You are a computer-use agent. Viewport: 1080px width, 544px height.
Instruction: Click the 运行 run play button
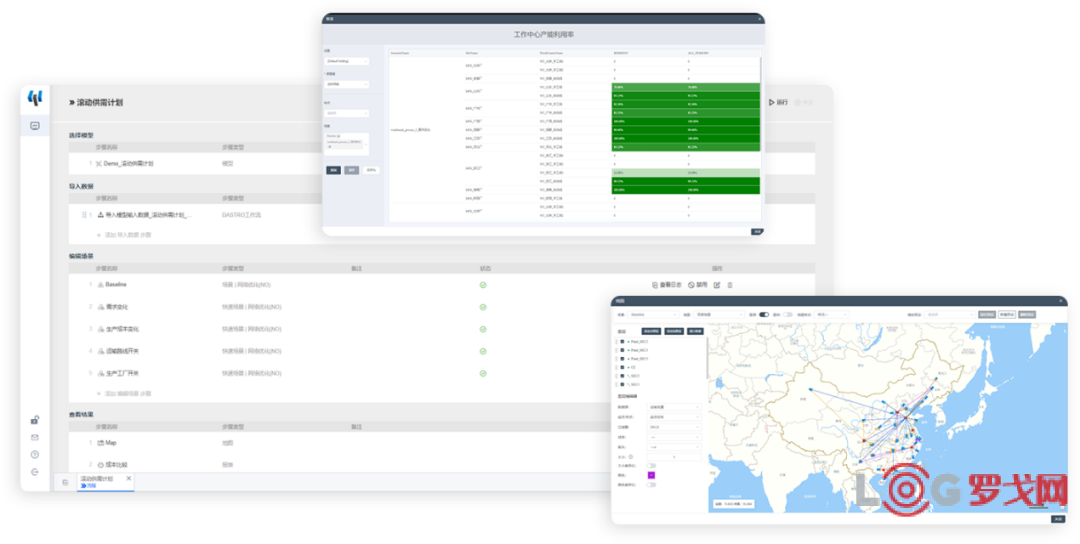coord(777,102)
